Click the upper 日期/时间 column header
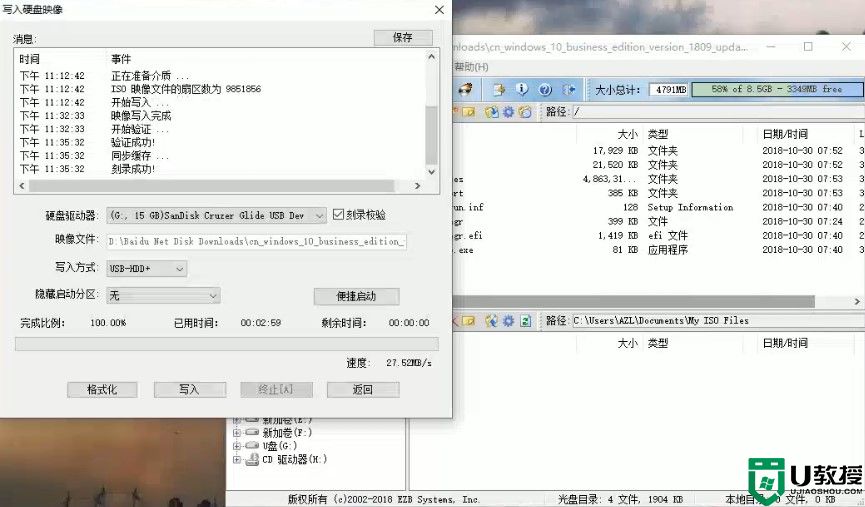 click(x=785, y=134)
